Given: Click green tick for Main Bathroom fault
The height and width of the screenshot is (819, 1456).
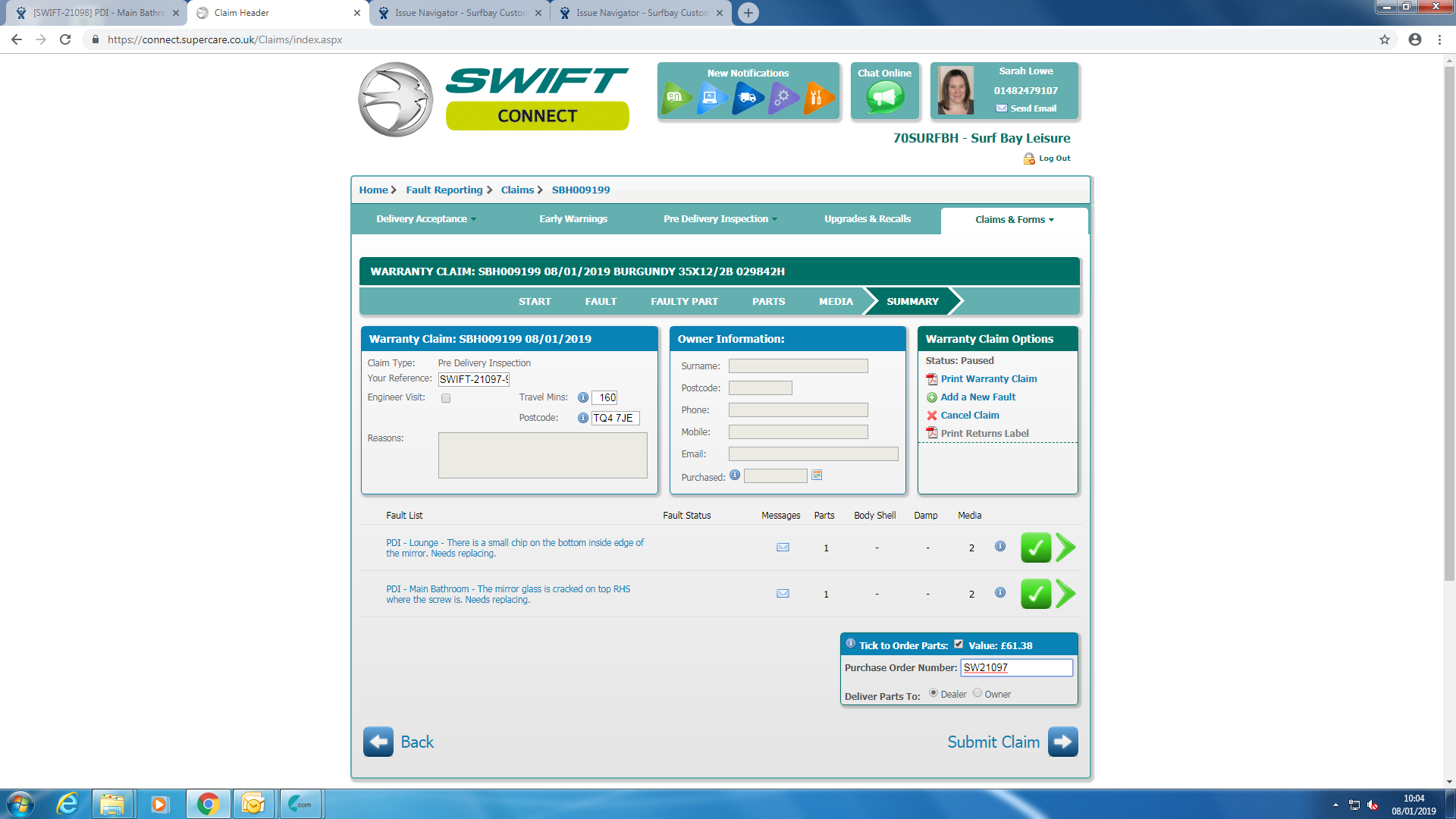Looking at the screenshot, I should click(1035, 594).
